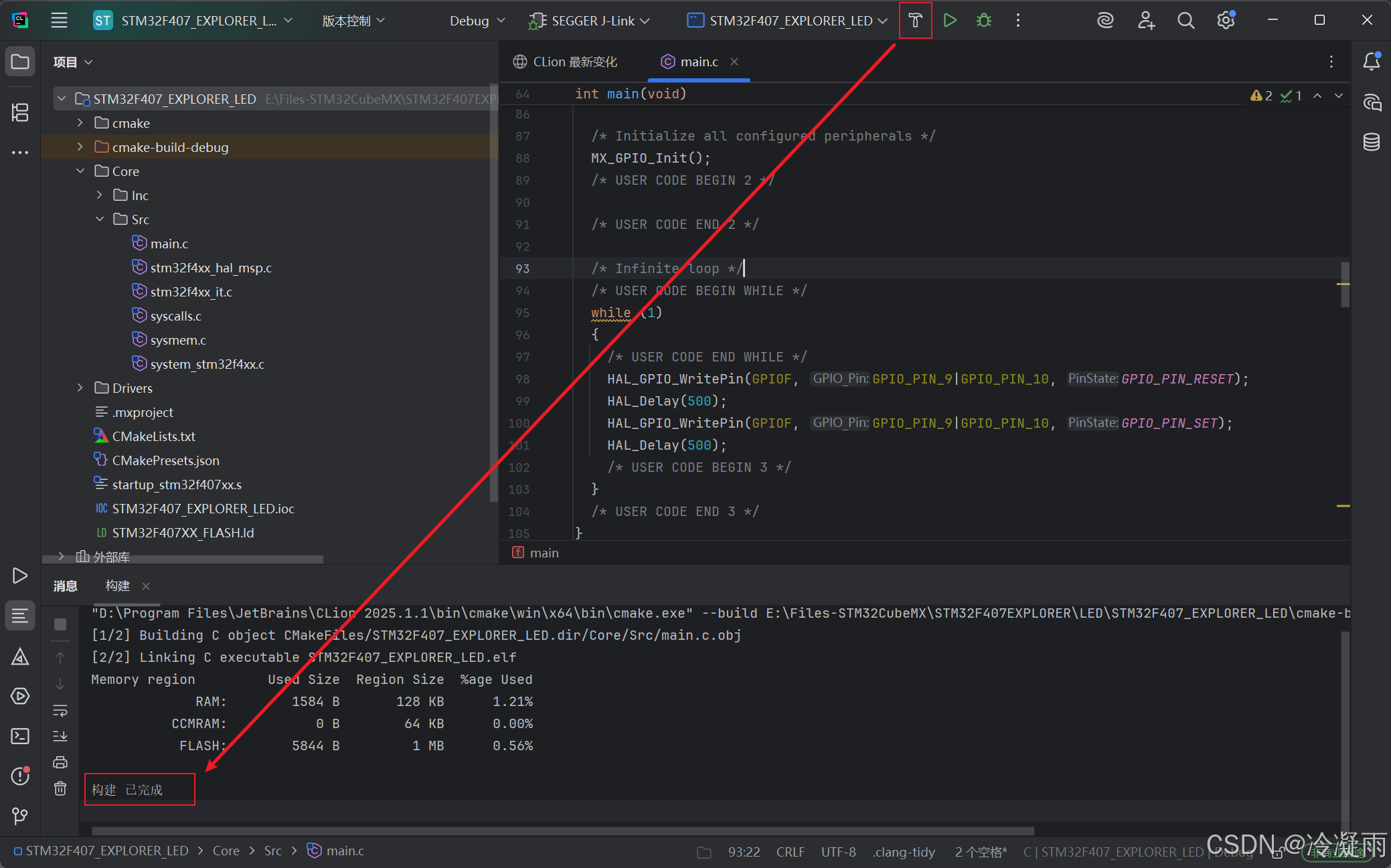Print the build output
Screen dimensions: 1391x868
pyautogui.click(x=60, y=762)
